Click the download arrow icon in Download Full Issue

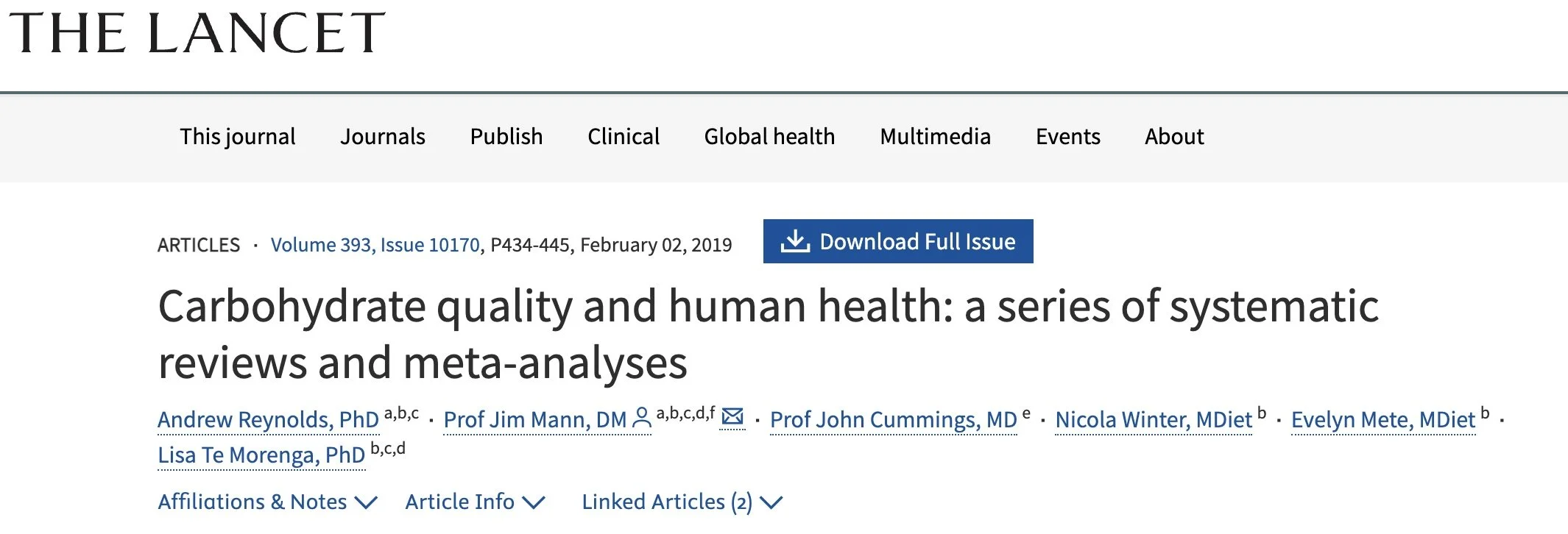[795, 241]
